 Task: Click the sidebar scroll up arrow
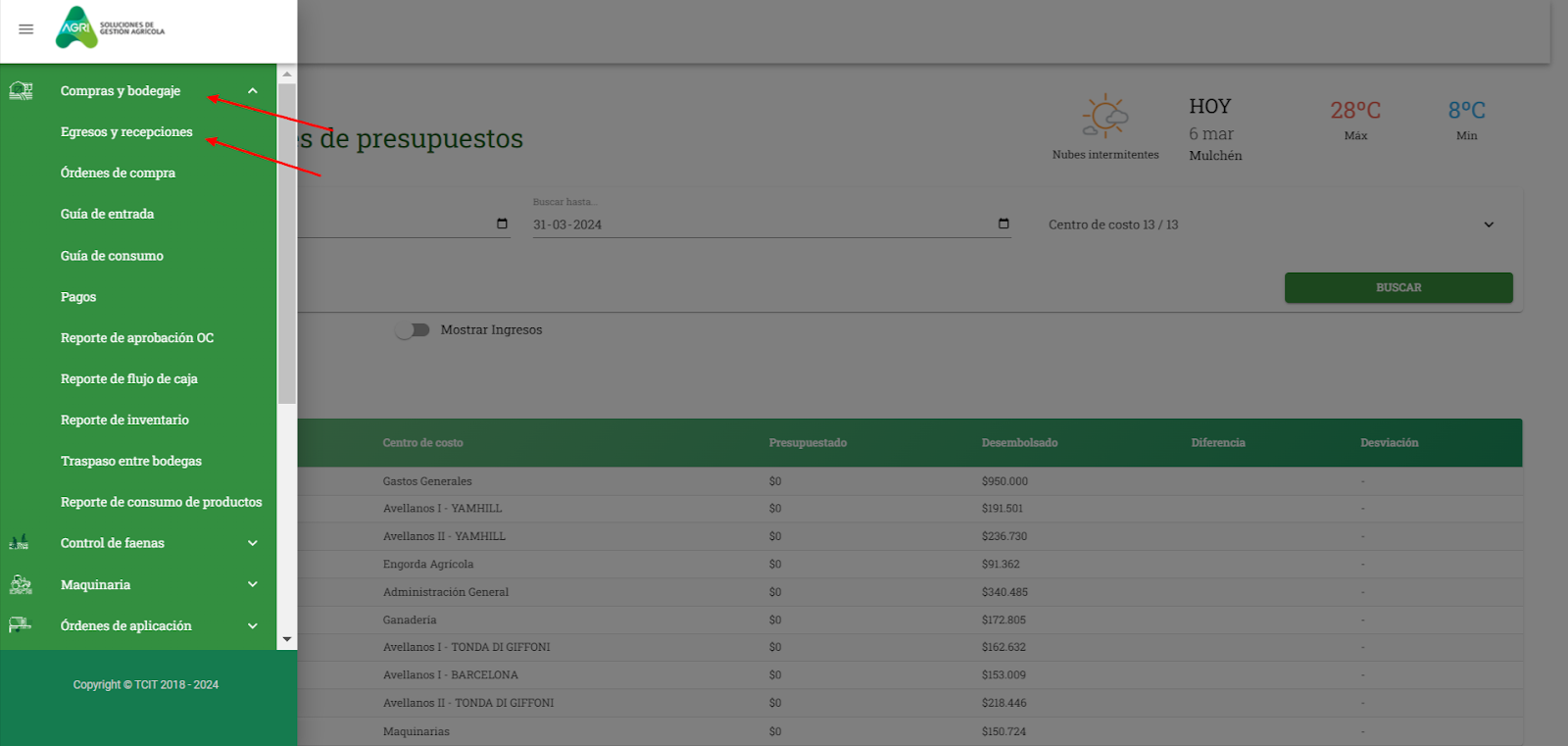tap(287, 74)
